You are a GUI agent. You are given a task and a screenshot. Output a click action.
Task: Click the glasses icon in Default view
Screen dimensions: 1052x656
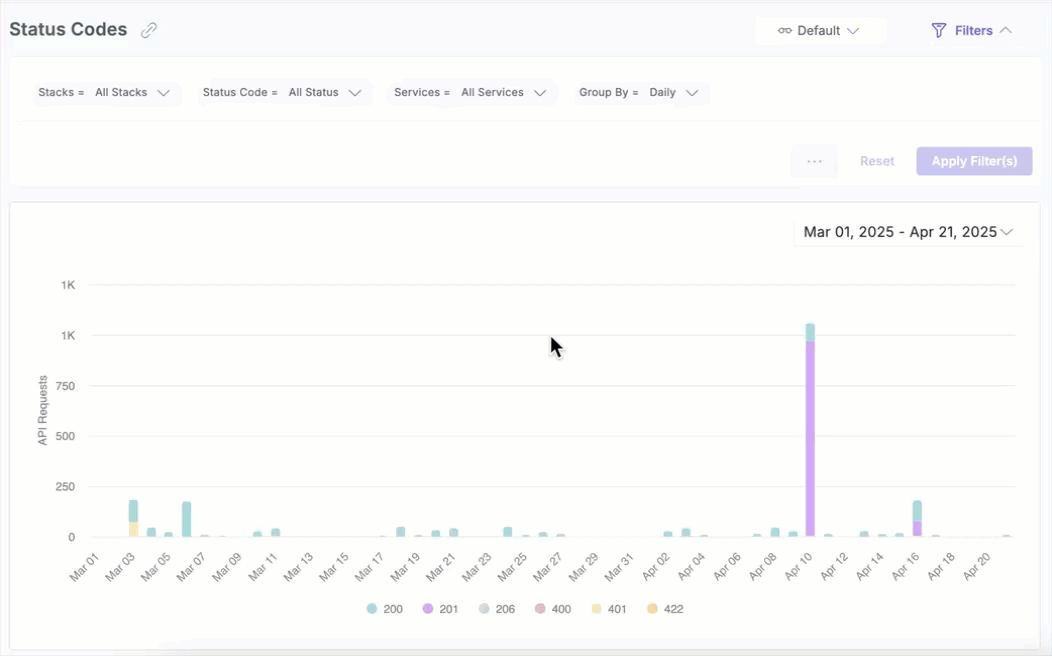coord(785,31)
